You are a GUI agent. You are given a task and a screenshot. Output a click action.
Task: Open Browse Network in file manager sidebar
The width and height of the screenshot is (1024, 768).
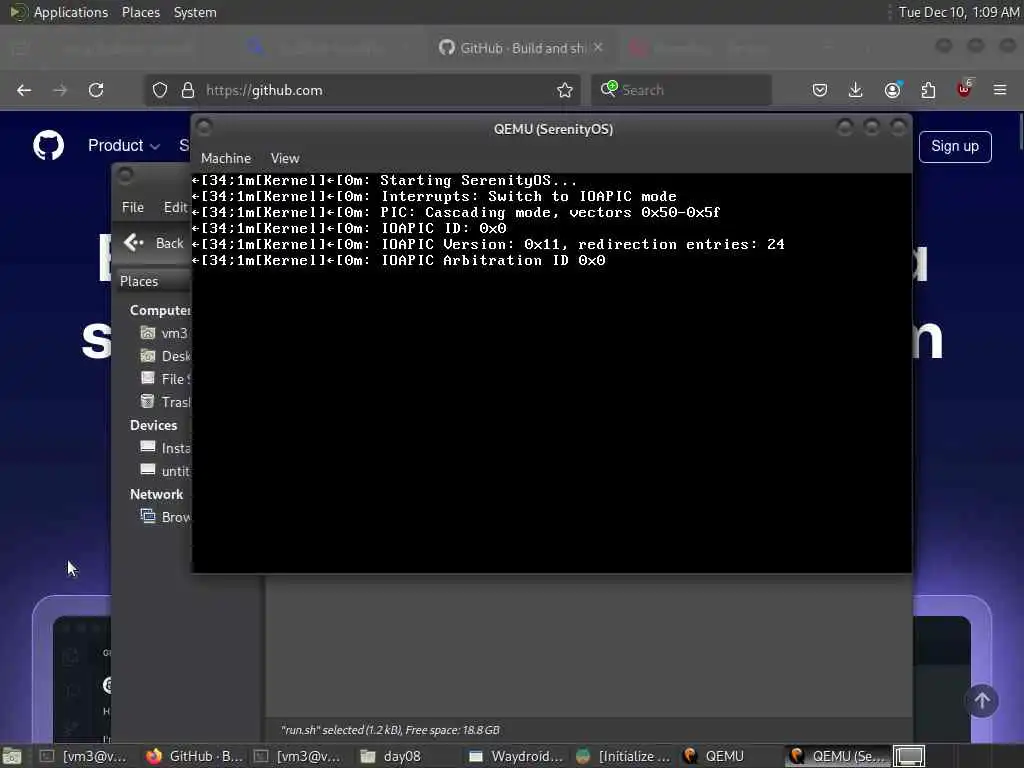(x=165, y=517)
